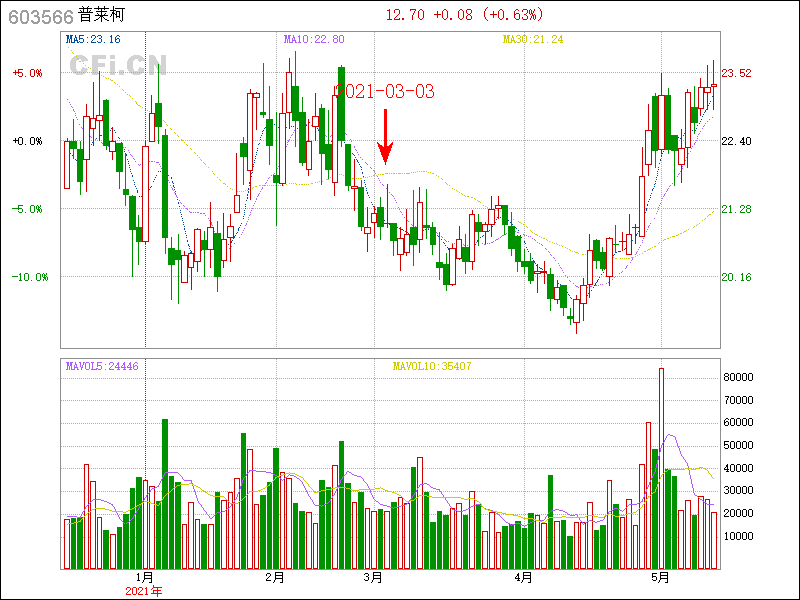Screen dimensions: 800x600
Task: Click the stock name 普莱柯
Action: (x=104, y=16)
